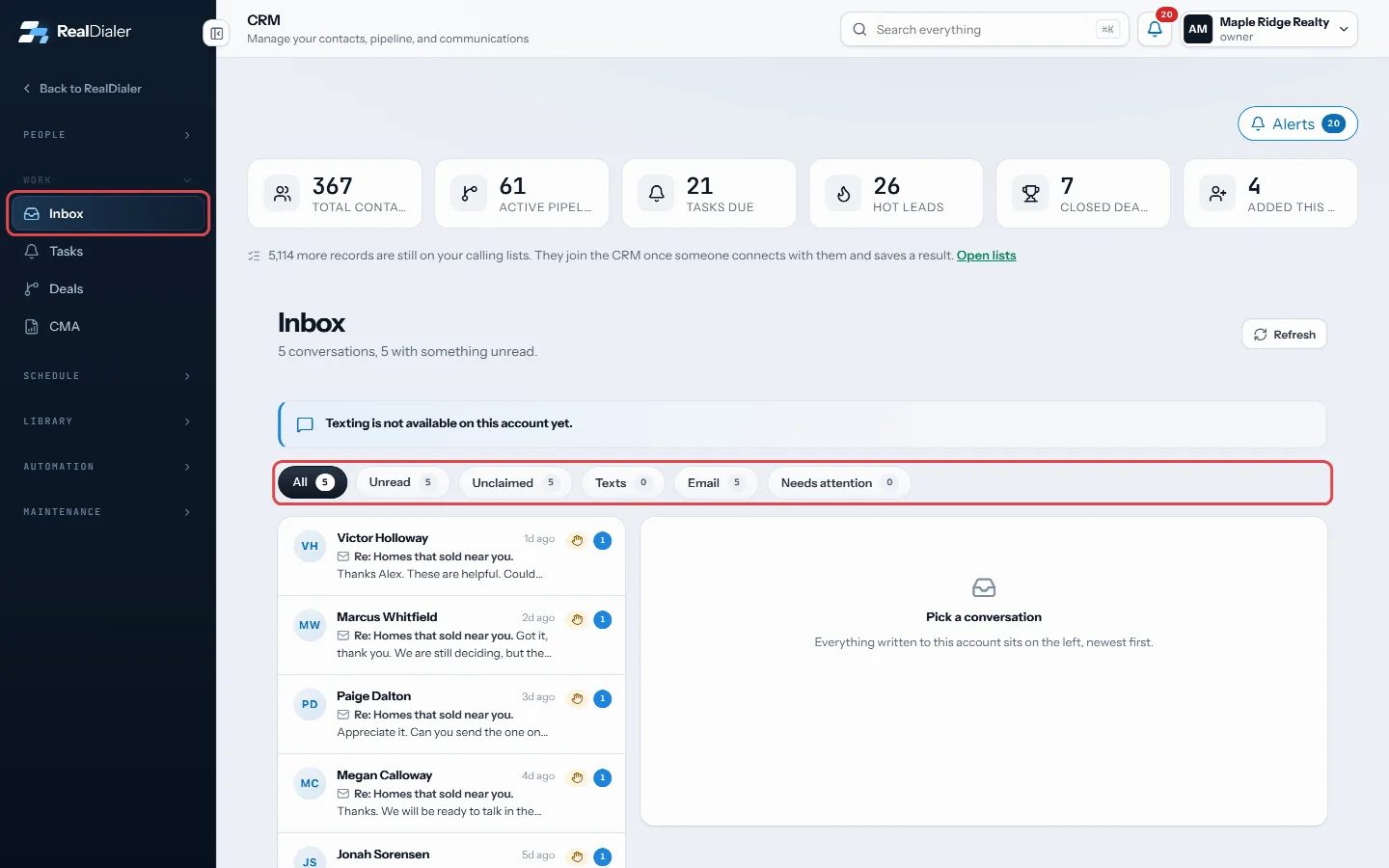Click the Active Pipeline branch icon
The width and height of the screenshot is (1389, 868).
tap(469, 194)
